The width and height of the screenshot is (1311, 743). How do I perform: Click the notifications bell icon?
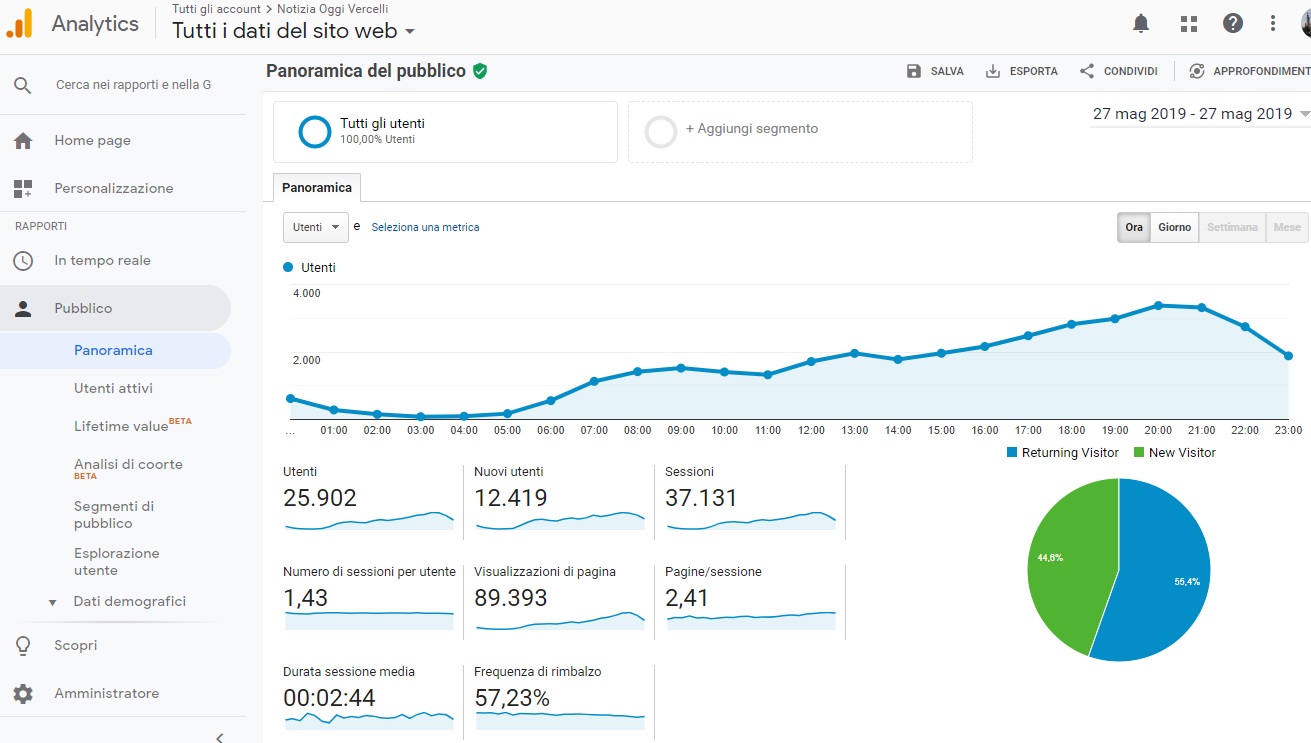click(1141, 24)
